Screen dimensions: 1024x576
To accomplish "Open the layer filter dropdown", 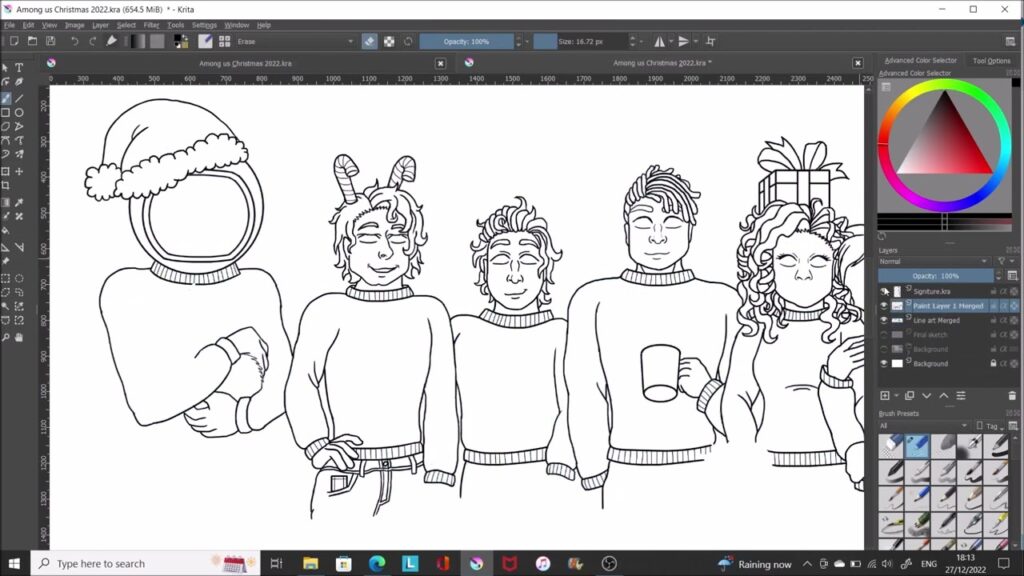I will 1004,261.
